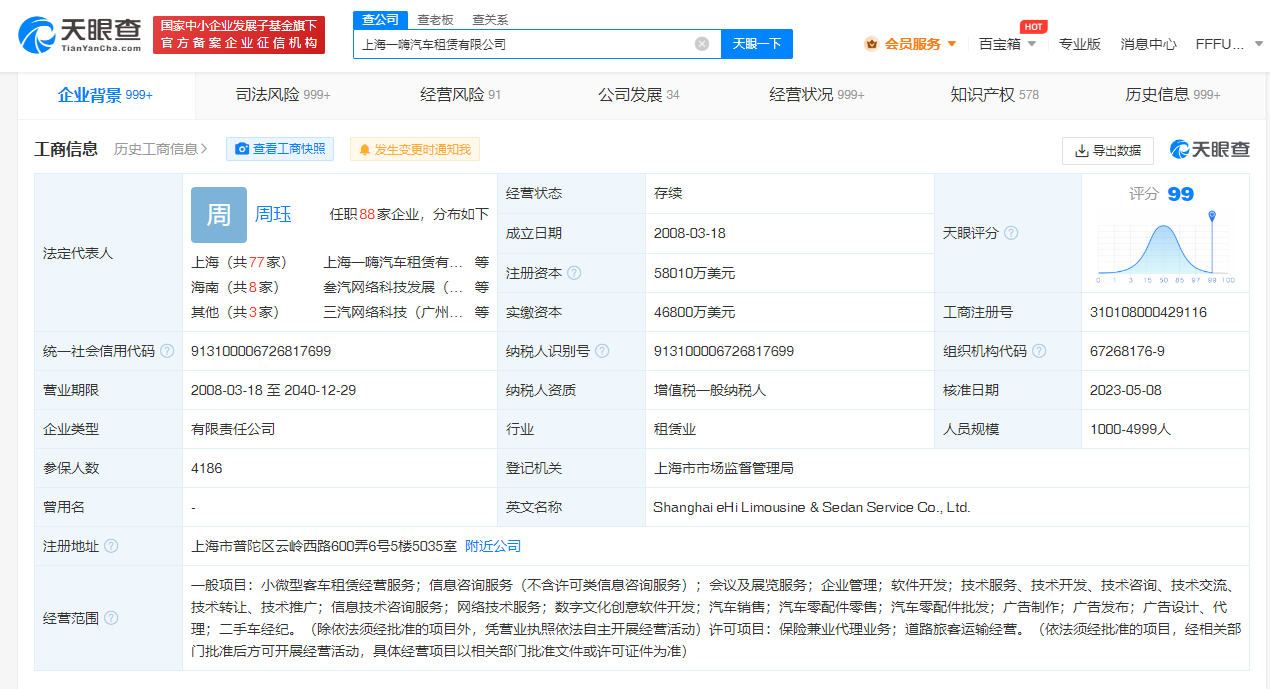The height and width of the screenshot is (689, 1270).
Task: Expand the 百宝箱 dropdown
Action: point(1006,44)
